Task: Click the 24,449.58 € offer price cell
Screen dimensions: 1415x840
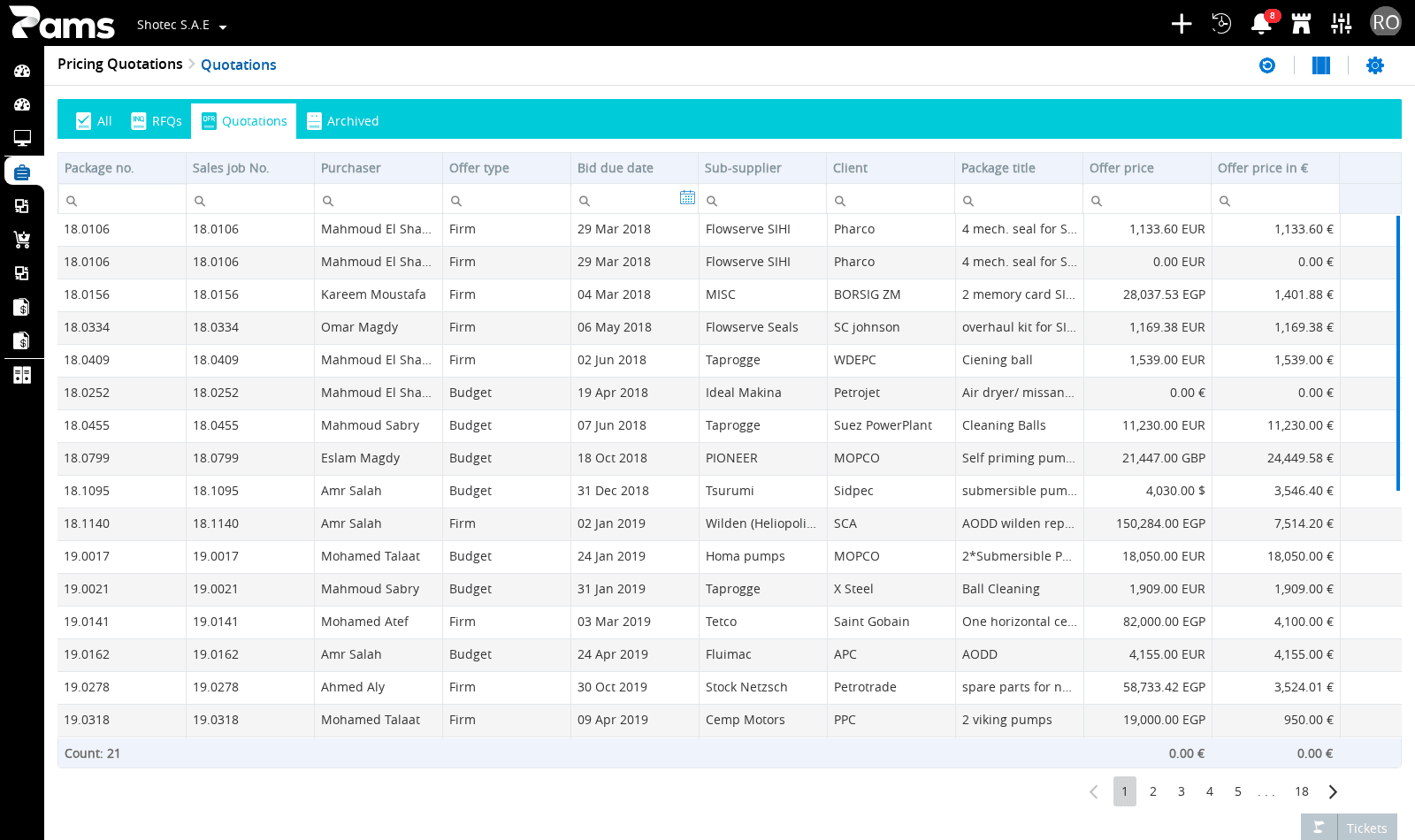Action: (x=1275, y=458)
